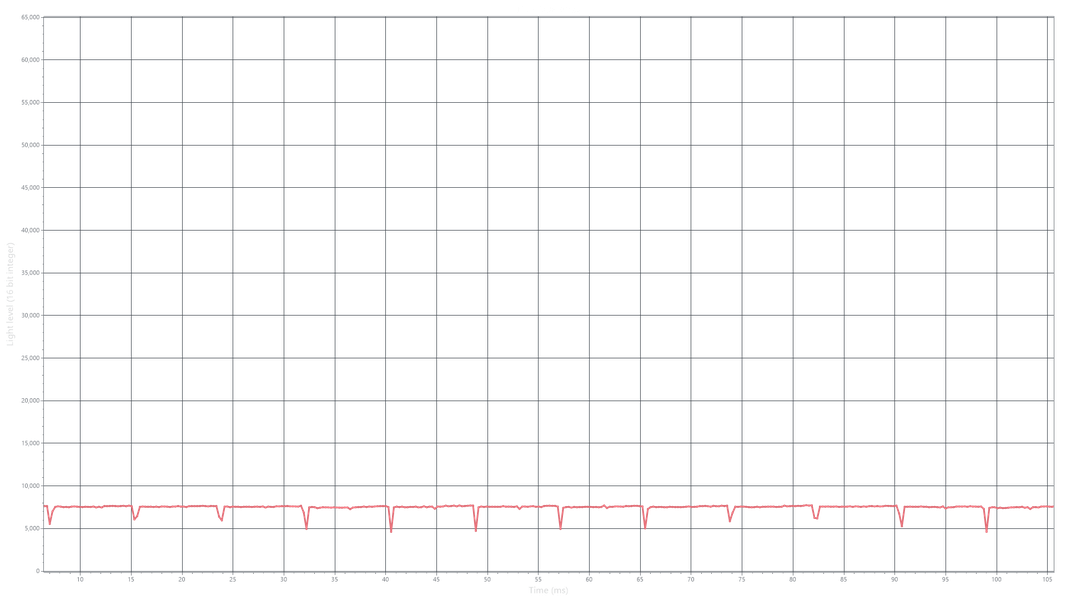Click the 20,000 light level tick label
This screenshot has height=600, width=1066.
click(31, 401)
